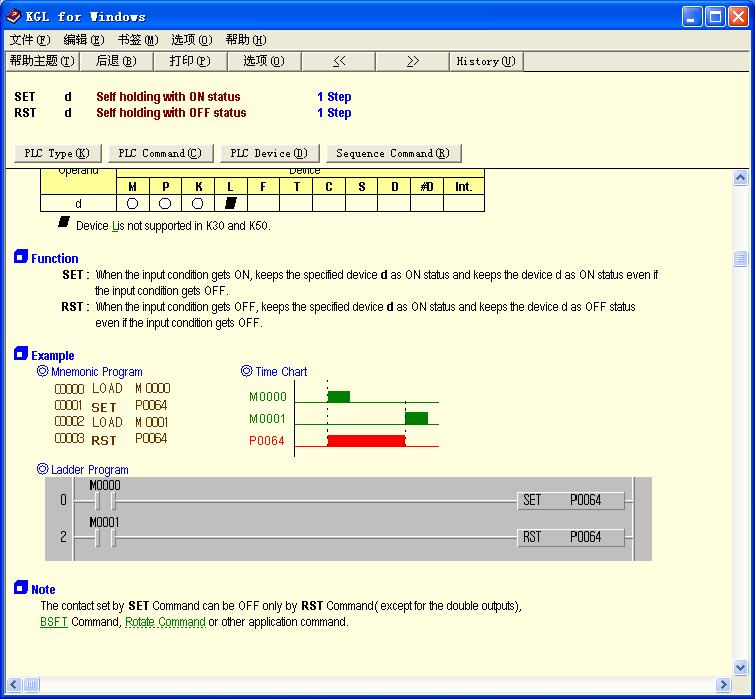Click the 选项(O) toolbar button
The width and height of the screenshot is (755, 699).
(x=264, y=61)
